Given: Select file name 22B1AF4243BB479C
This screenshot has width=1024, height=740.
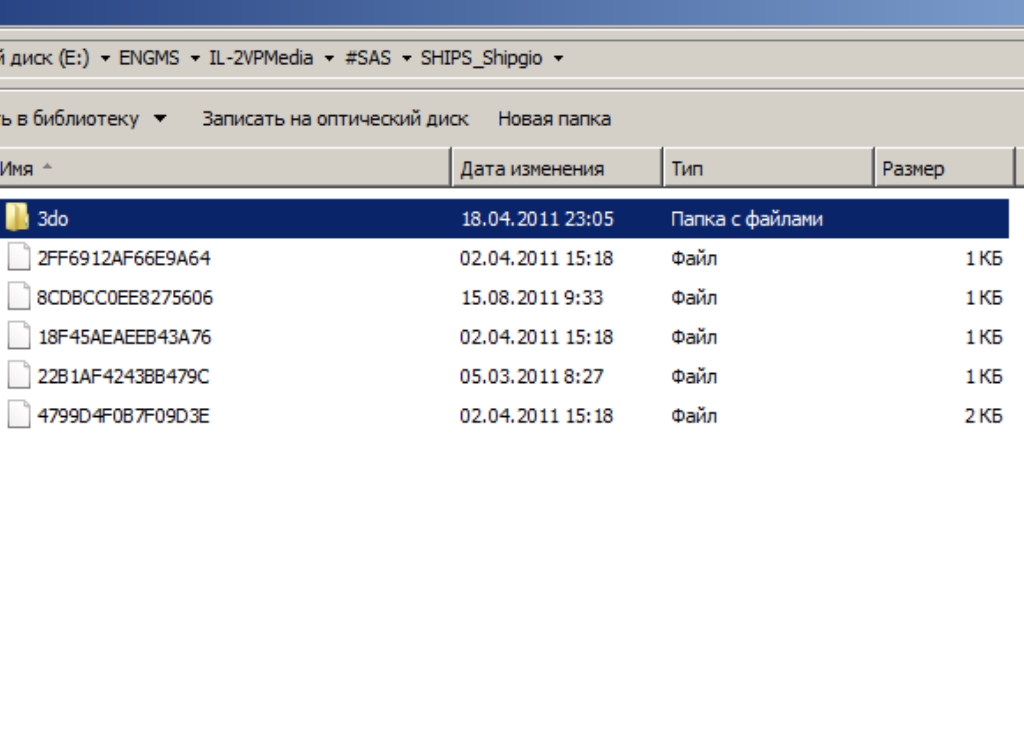Looking at the screenshot, I should coord(123,377).
